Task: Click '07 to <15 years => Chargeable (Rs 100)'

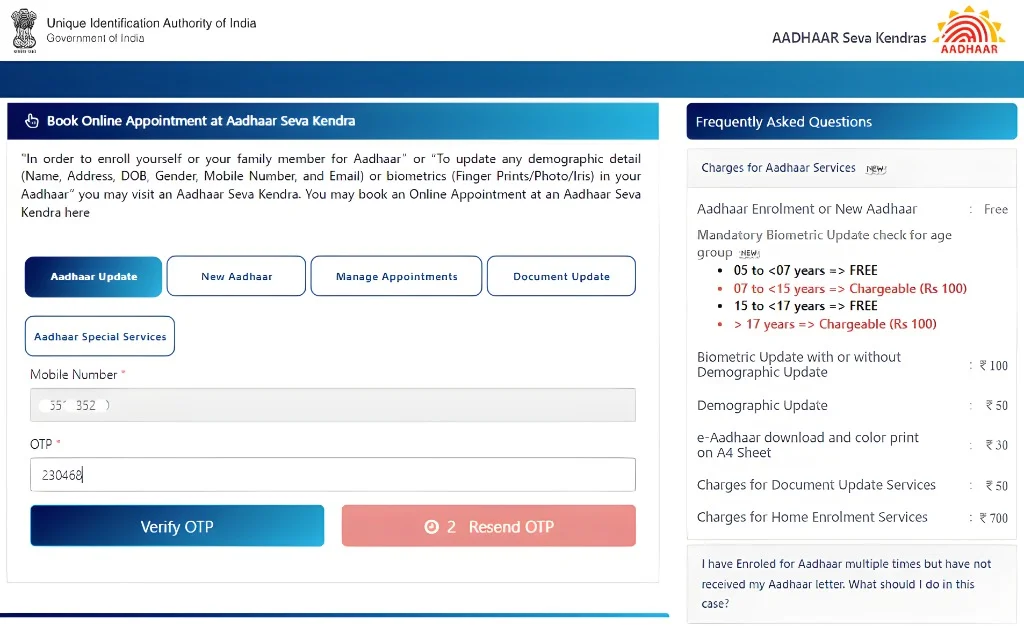Action: coord(850,289)
